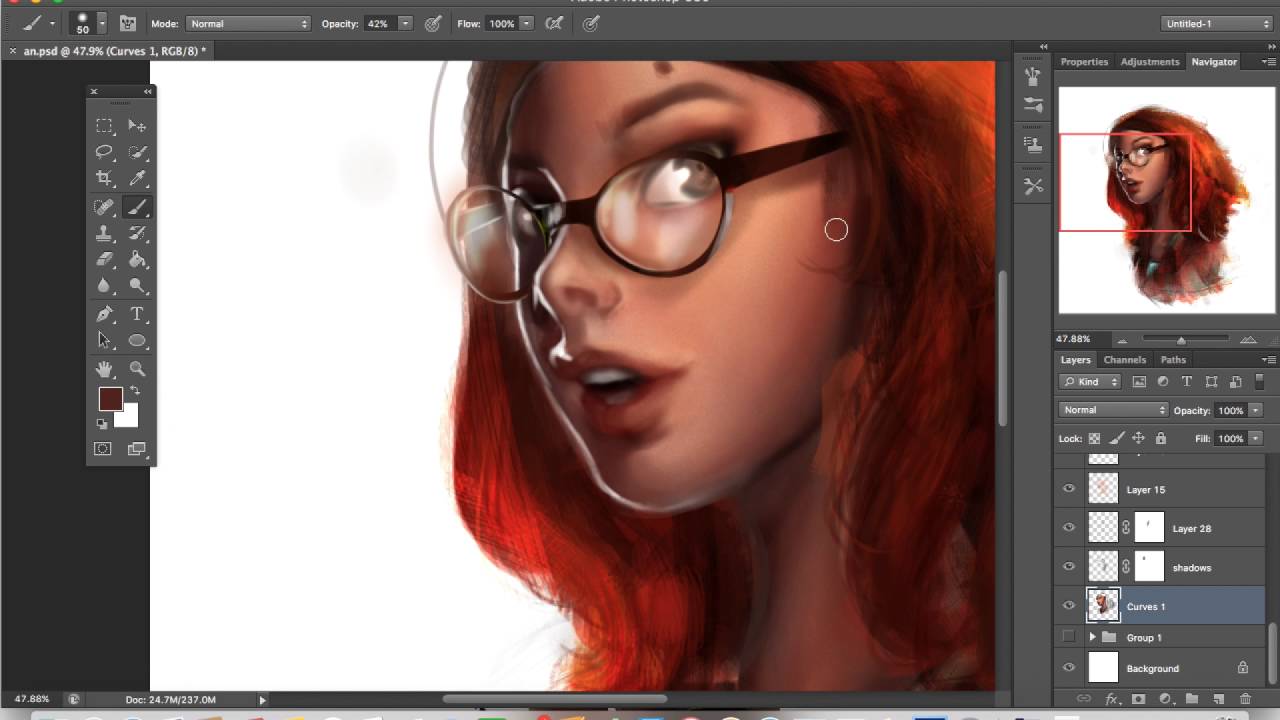The image size is (1280, 720).
Task: Add a layer mask
Action: (x=1138, y=699)
